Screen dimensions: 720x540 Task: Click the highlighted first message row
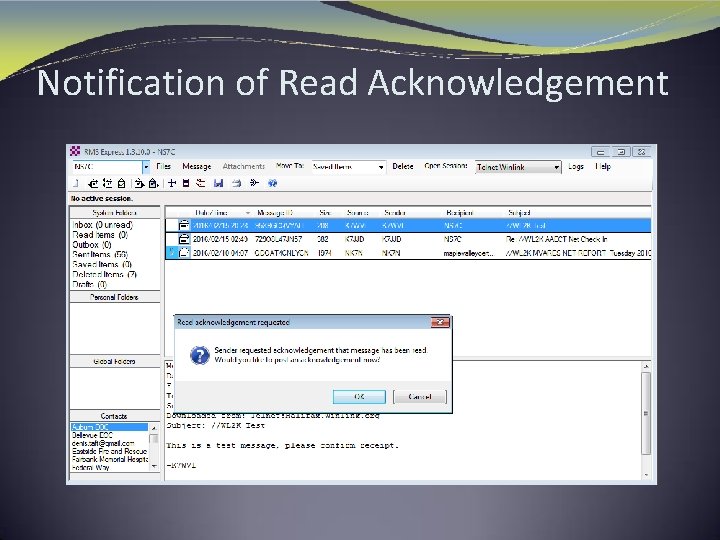pos(408,225)
